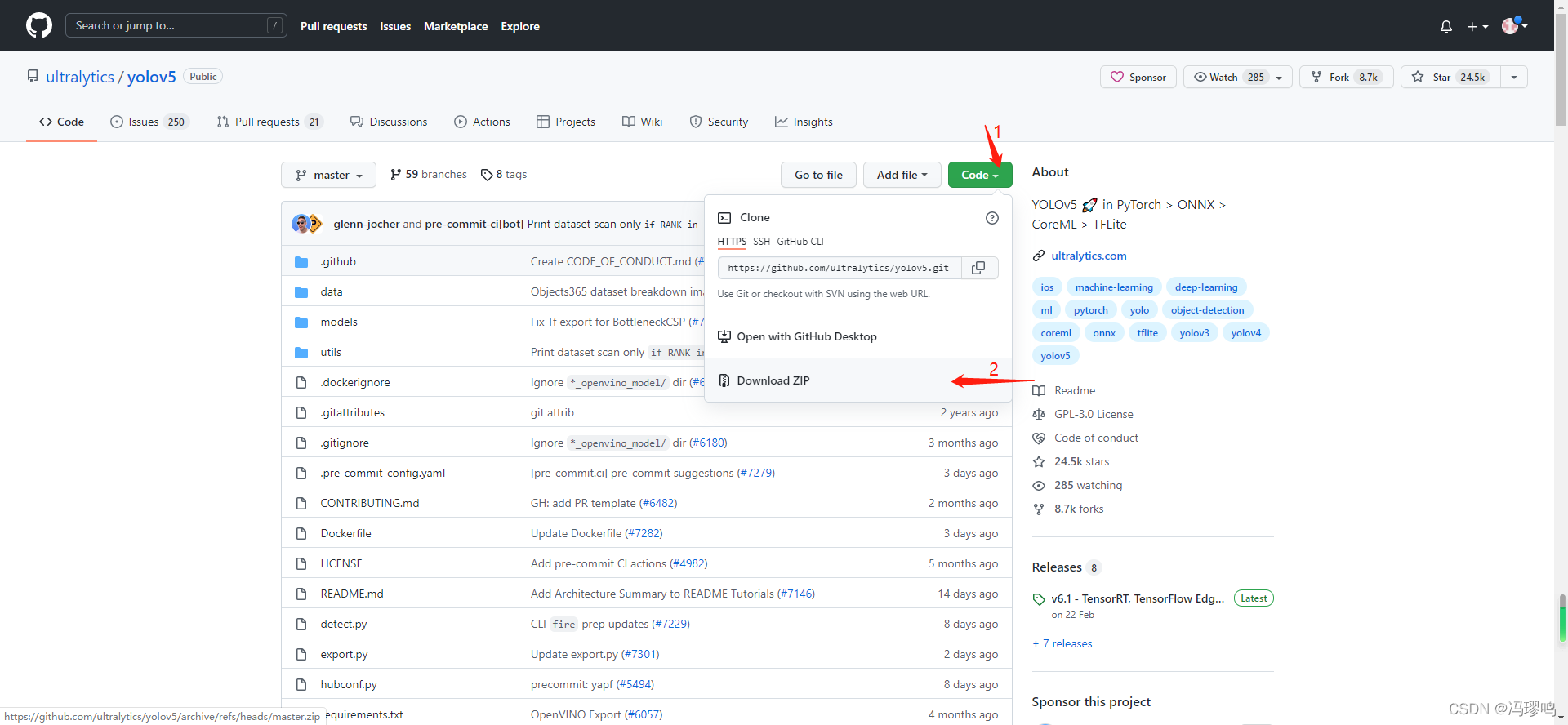Open the Actions tab

coord(483,122)
